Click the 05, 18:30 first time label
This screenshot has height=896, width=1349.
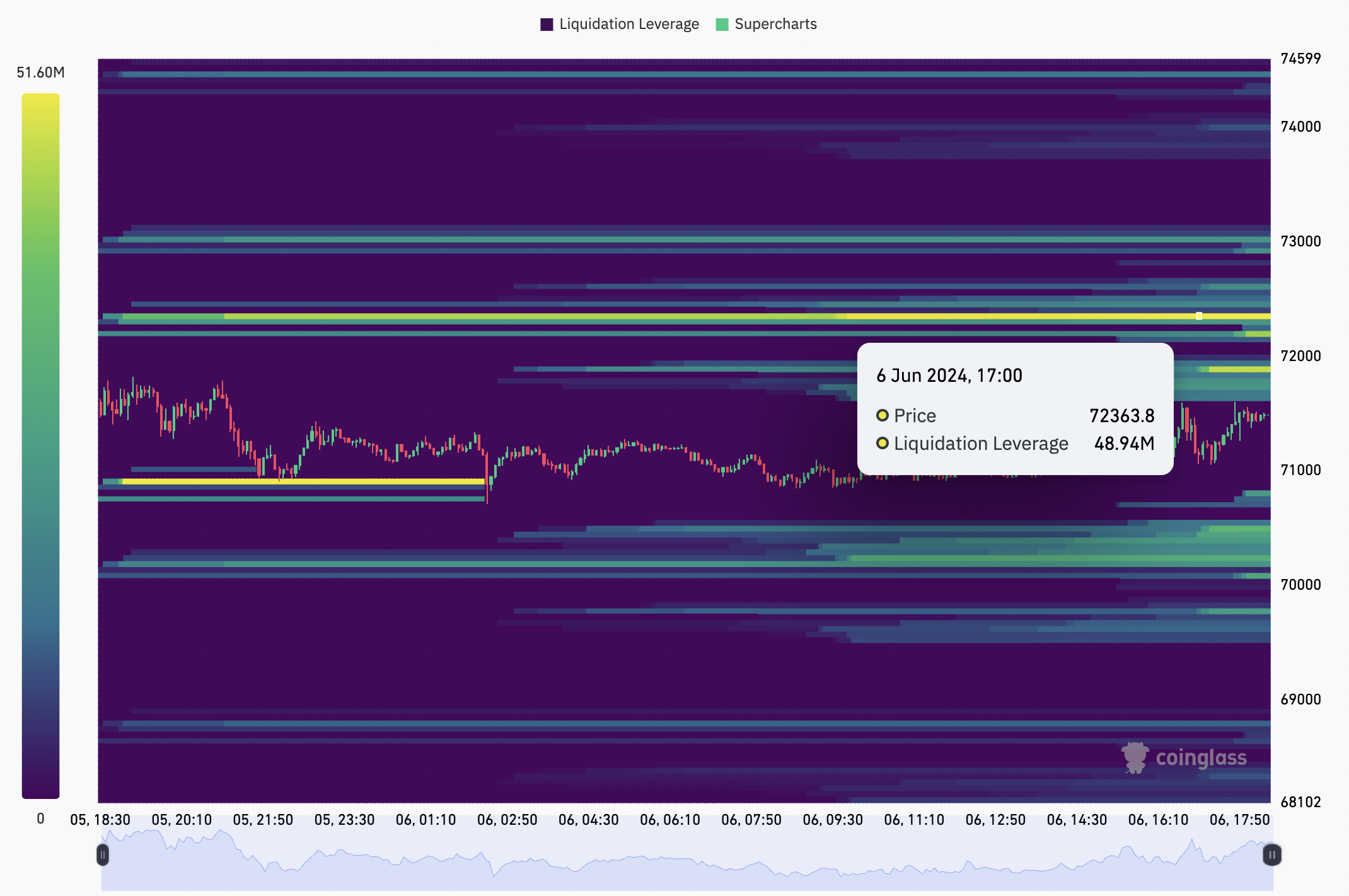(100, 820)
